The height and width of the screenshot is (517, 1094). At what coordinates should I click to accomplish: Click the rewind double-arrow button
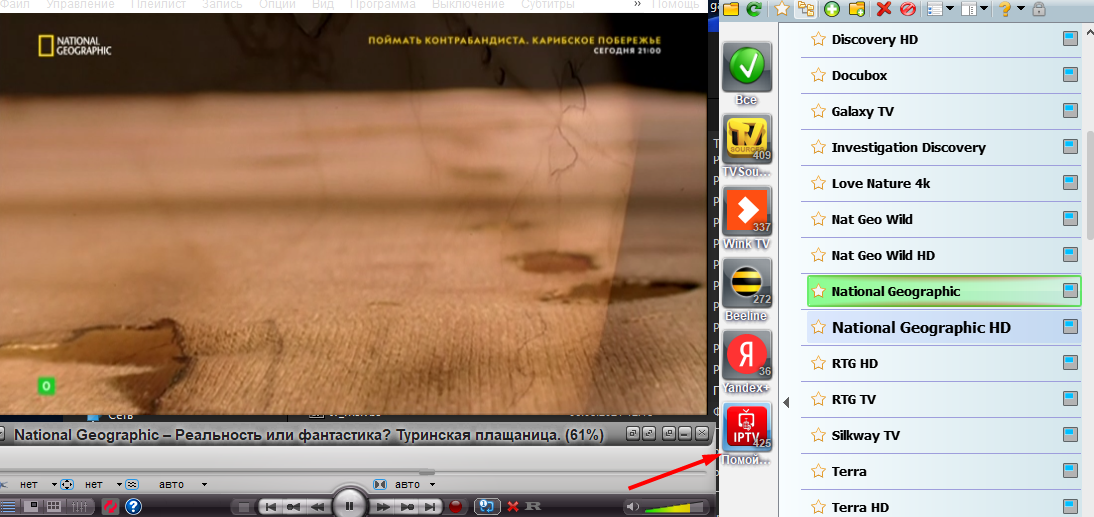[x=318, y=506]
